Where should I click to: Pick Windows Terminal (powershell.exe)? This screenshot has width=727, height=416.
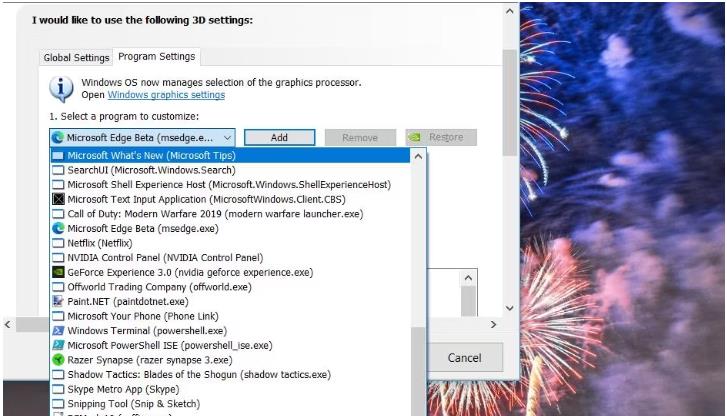230,331
